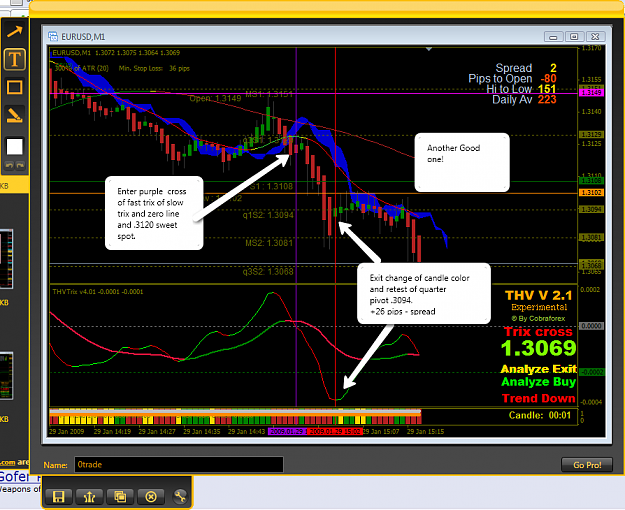This screenshot has height=510, width=625.
Task: Select the arrow annotation tool
Action: click(15, 32)
